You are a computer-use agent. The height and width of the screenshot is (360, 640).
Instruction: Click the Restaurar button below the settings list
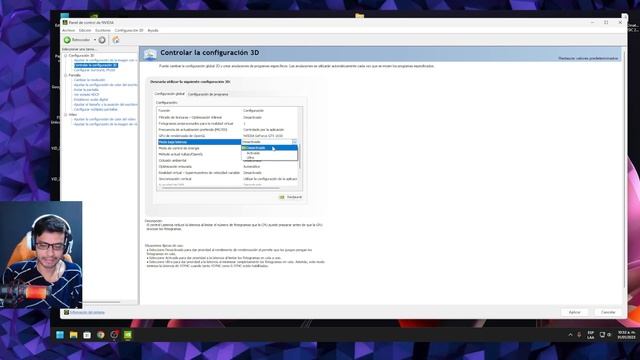(290, 197)
